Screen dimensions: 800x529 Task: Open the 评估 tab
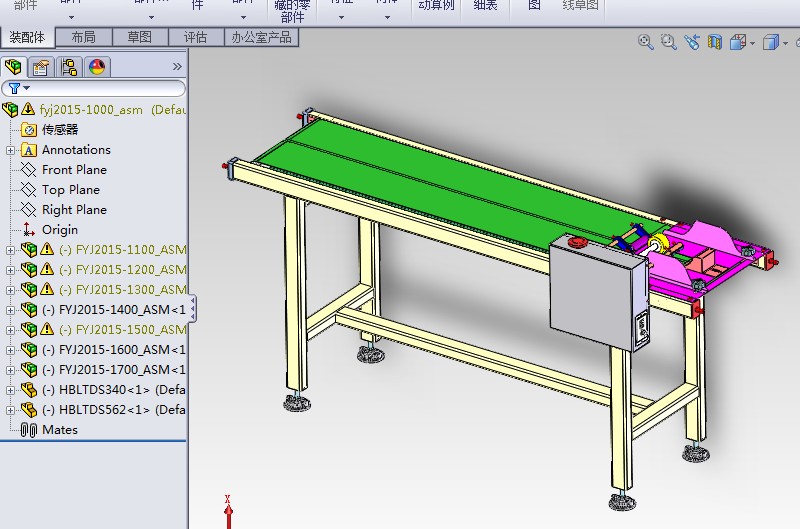(x=196, y=37)
